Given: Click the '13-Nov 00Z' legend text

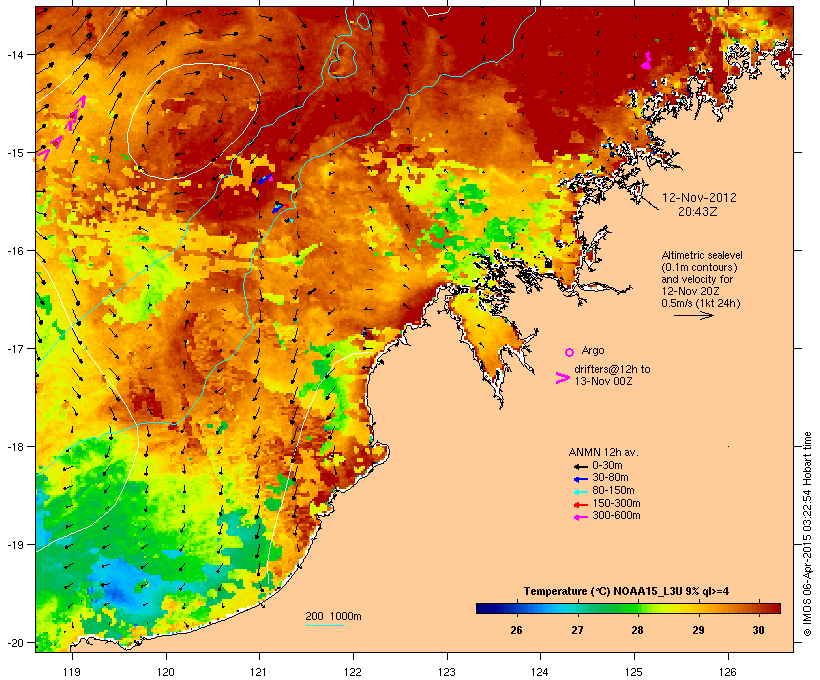Looking at the screenshot, I should pos(603,381).
